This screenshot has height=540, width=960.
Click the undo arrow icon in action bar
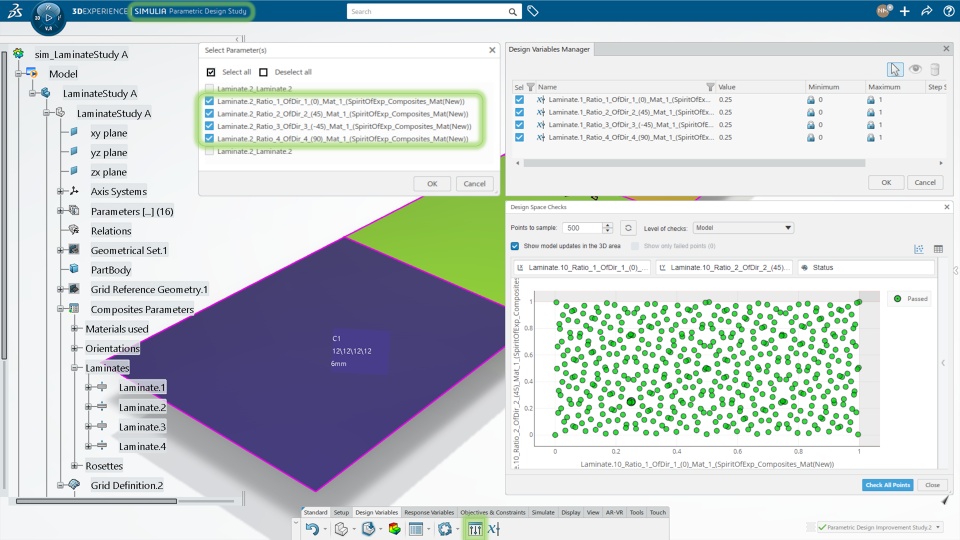tap(312, 529)
